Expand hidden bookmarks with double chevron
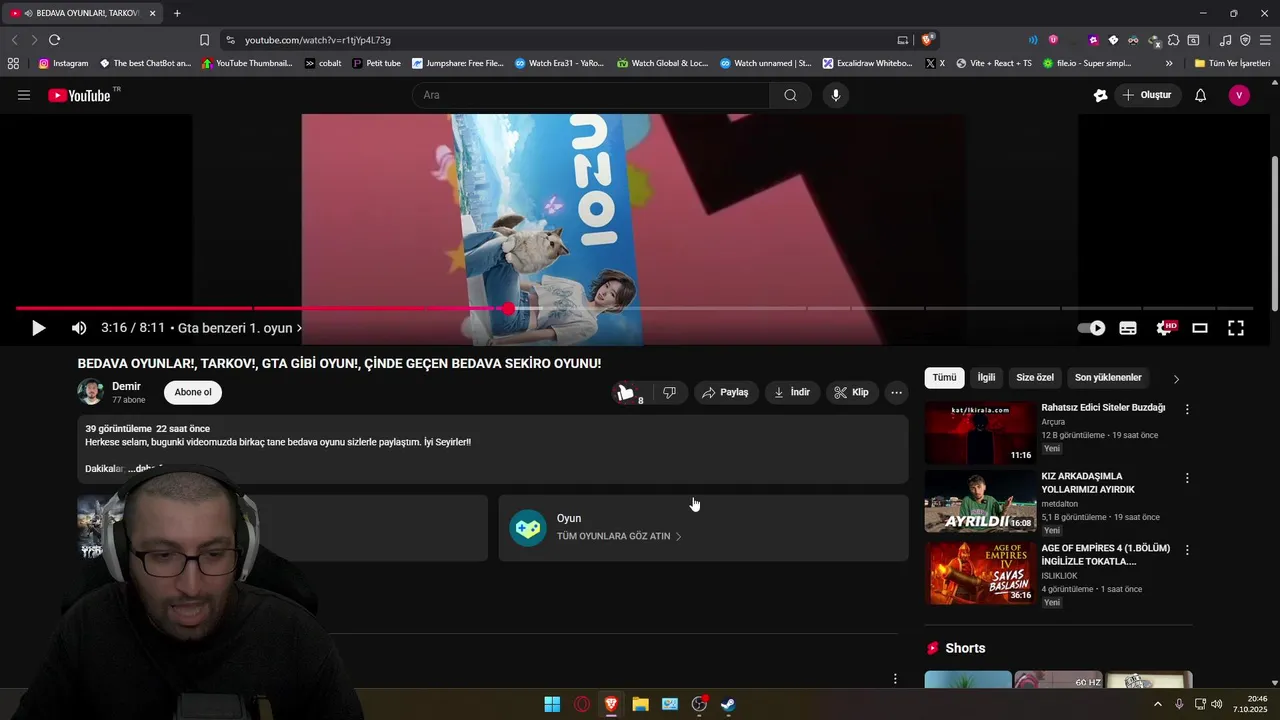Image resolution: width=1280 pixels, height=720 pixels. pyautogui.click(x=1169, y=63)
